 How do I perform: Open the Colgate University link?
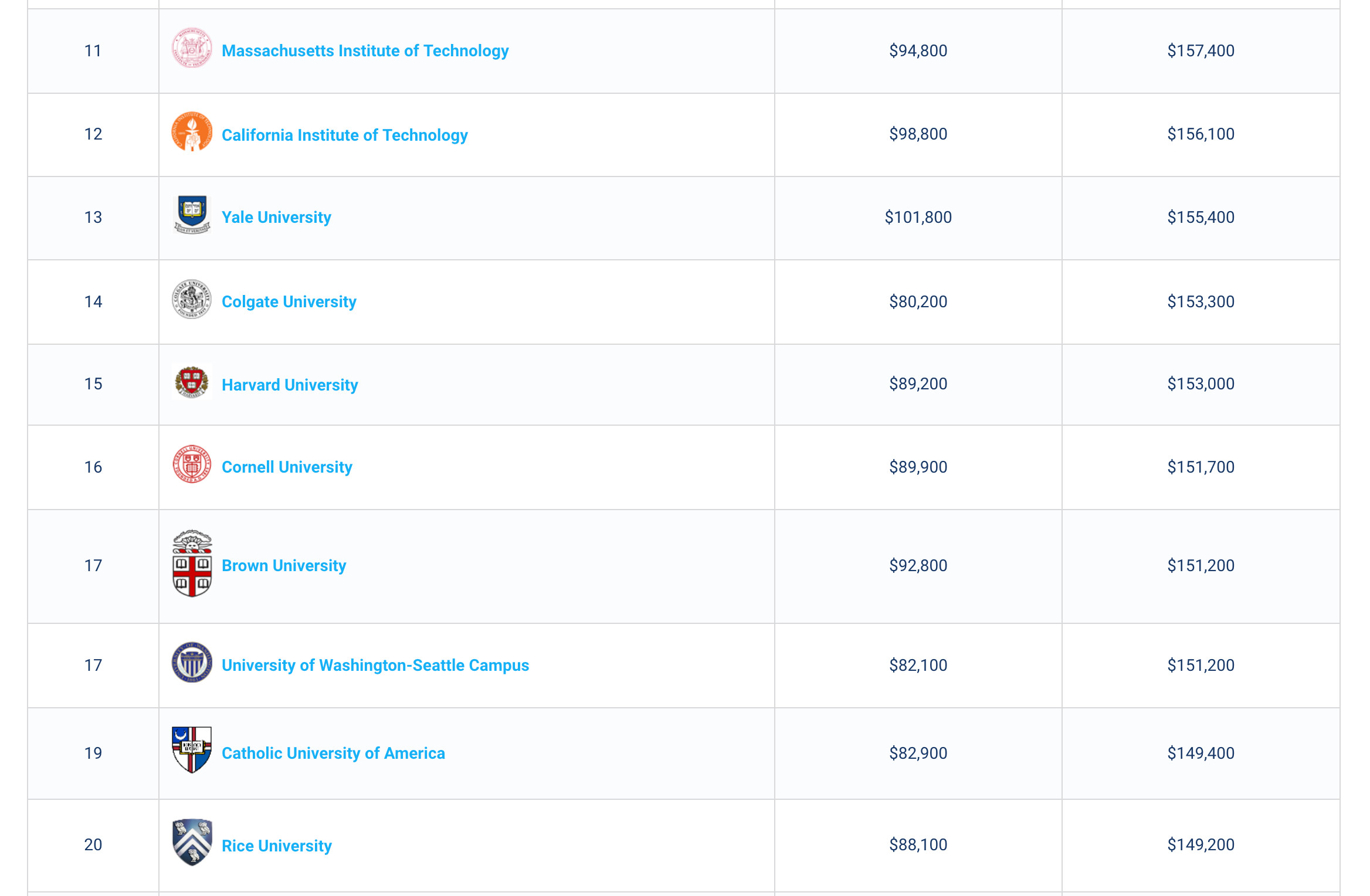(x=289, y=302)
